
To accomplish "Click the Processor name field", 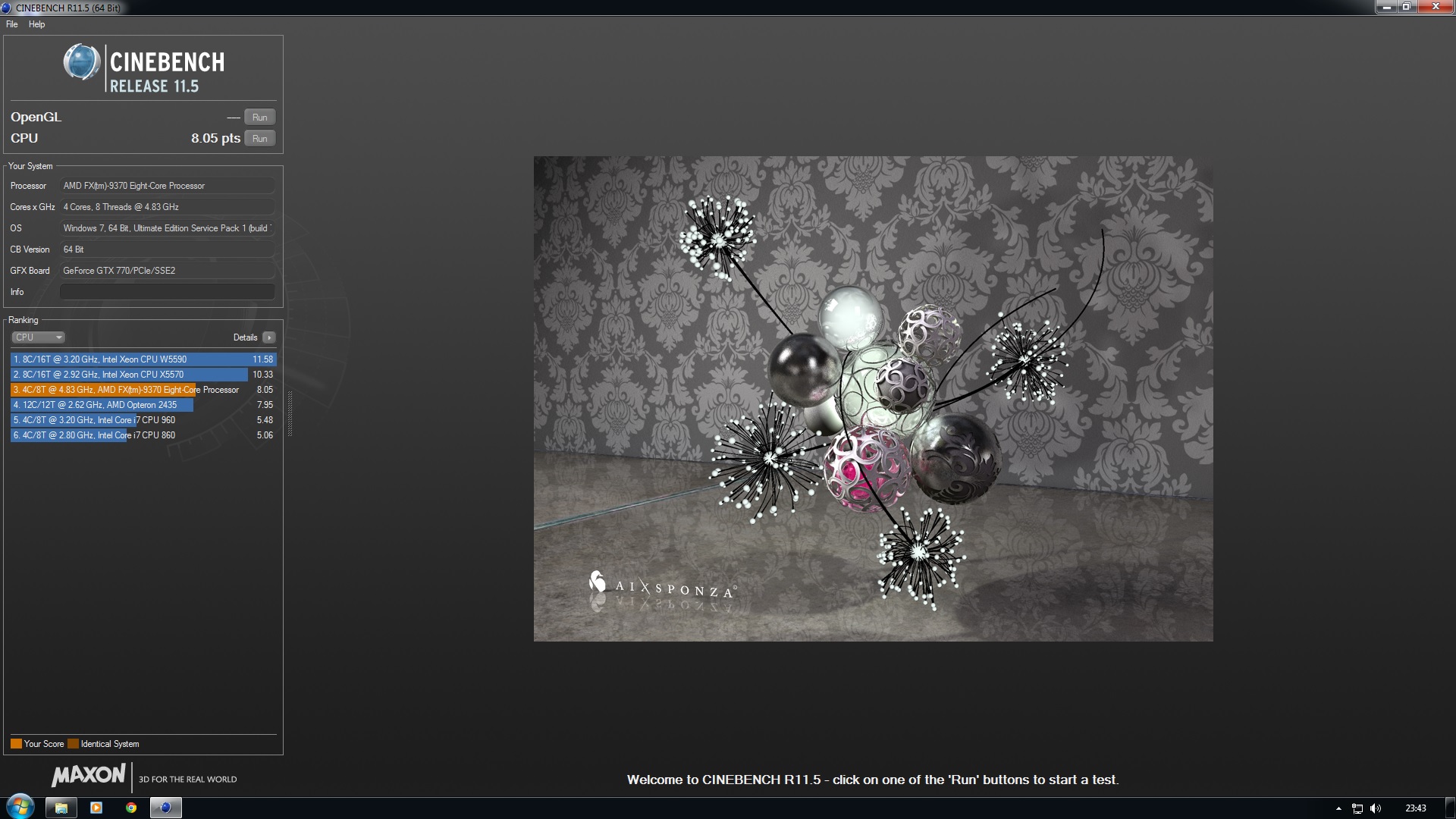I will (x=168, y=186).
